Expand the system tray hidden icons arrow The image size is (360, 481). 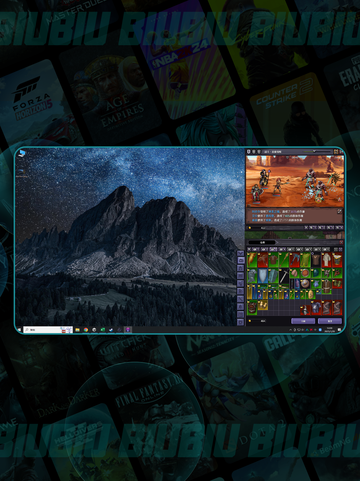[290, 330]
